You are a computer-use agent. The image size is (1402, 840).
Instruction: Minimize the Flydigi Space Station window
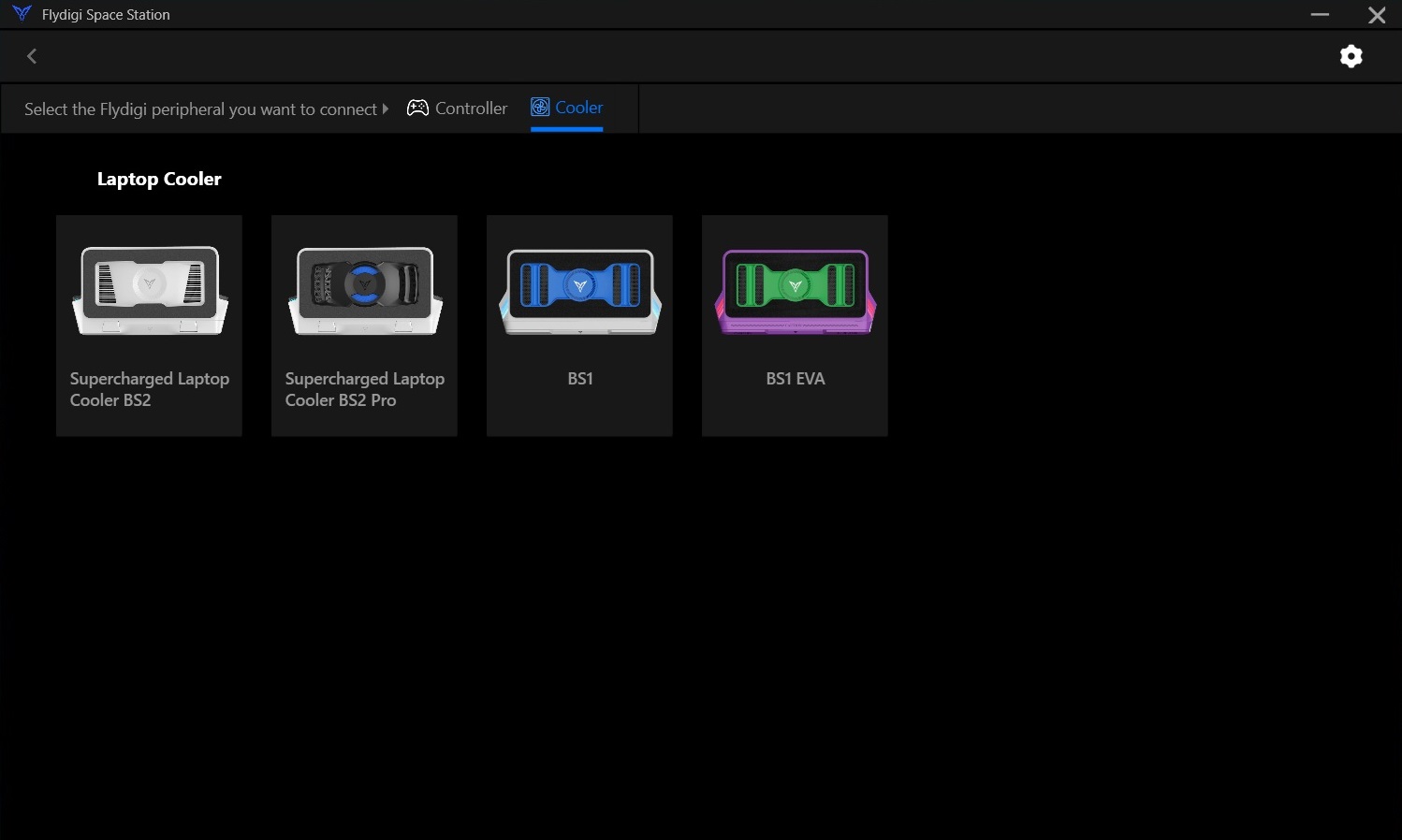(1320, 15)
